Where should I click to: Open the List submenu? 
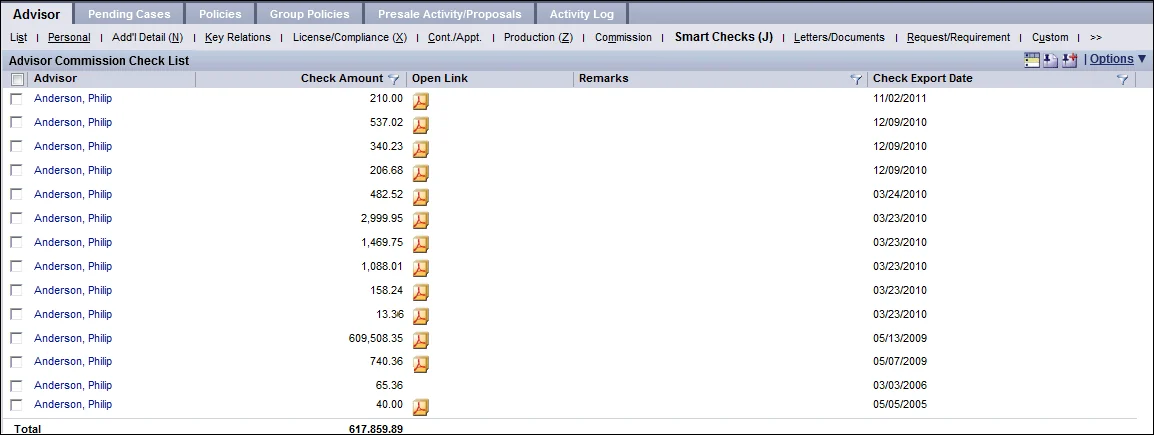tap(18, 37)
